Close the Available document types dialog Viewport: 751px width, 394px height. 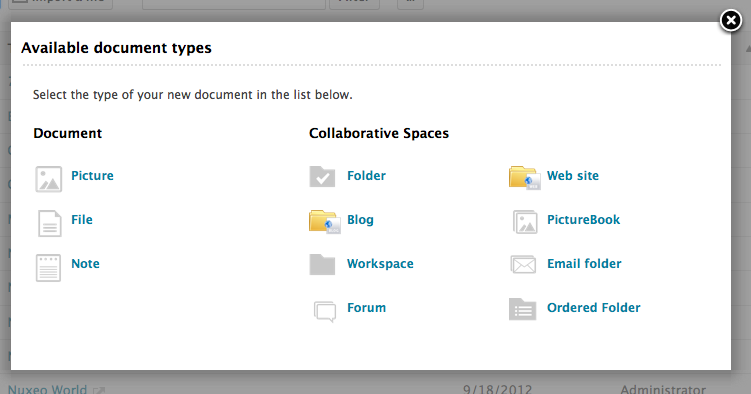pyautogui.click(x=731, y=21)
